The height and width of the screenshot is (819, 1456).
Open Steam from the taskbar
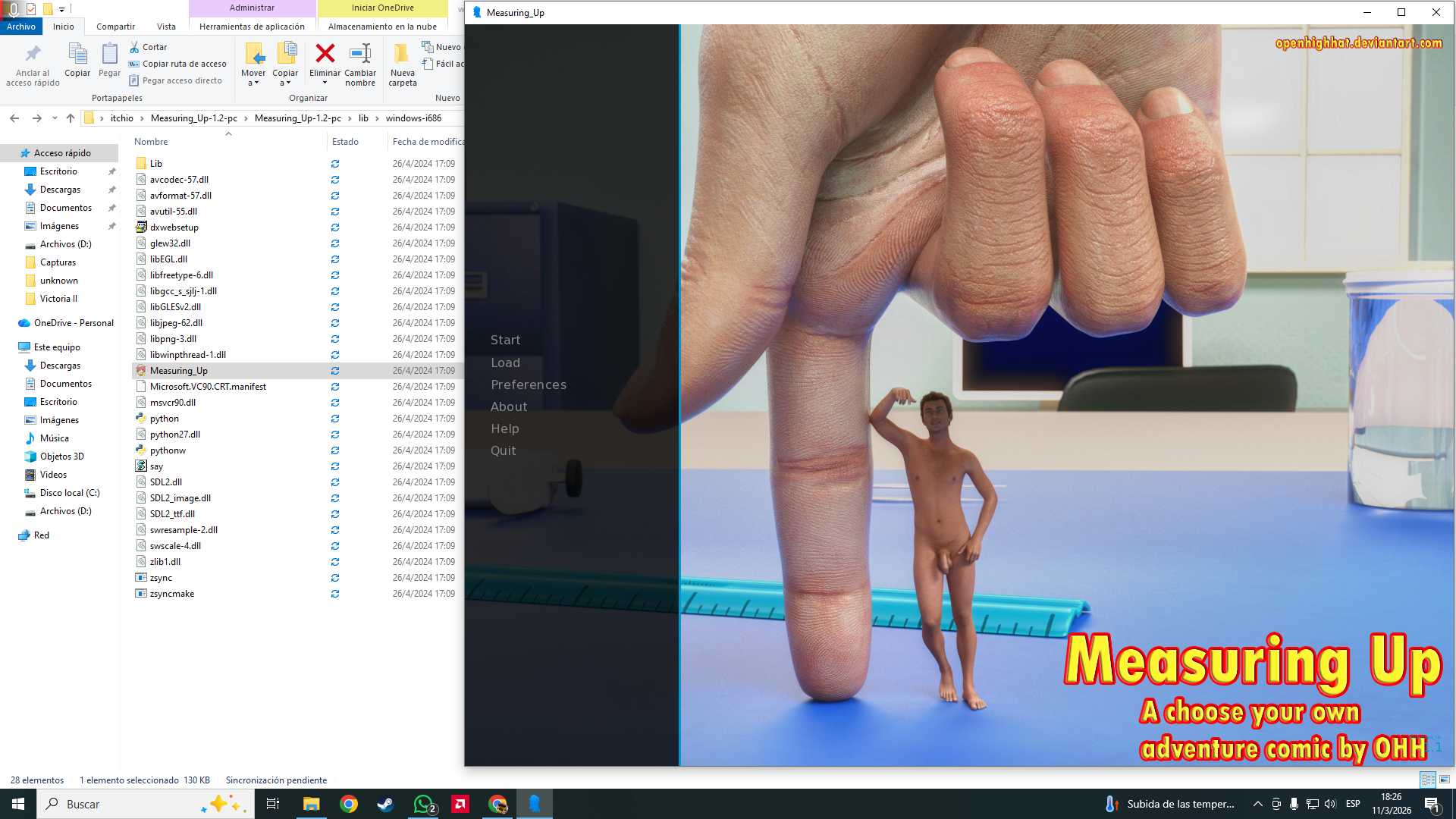pyautogui.click(x=385, y=804)
